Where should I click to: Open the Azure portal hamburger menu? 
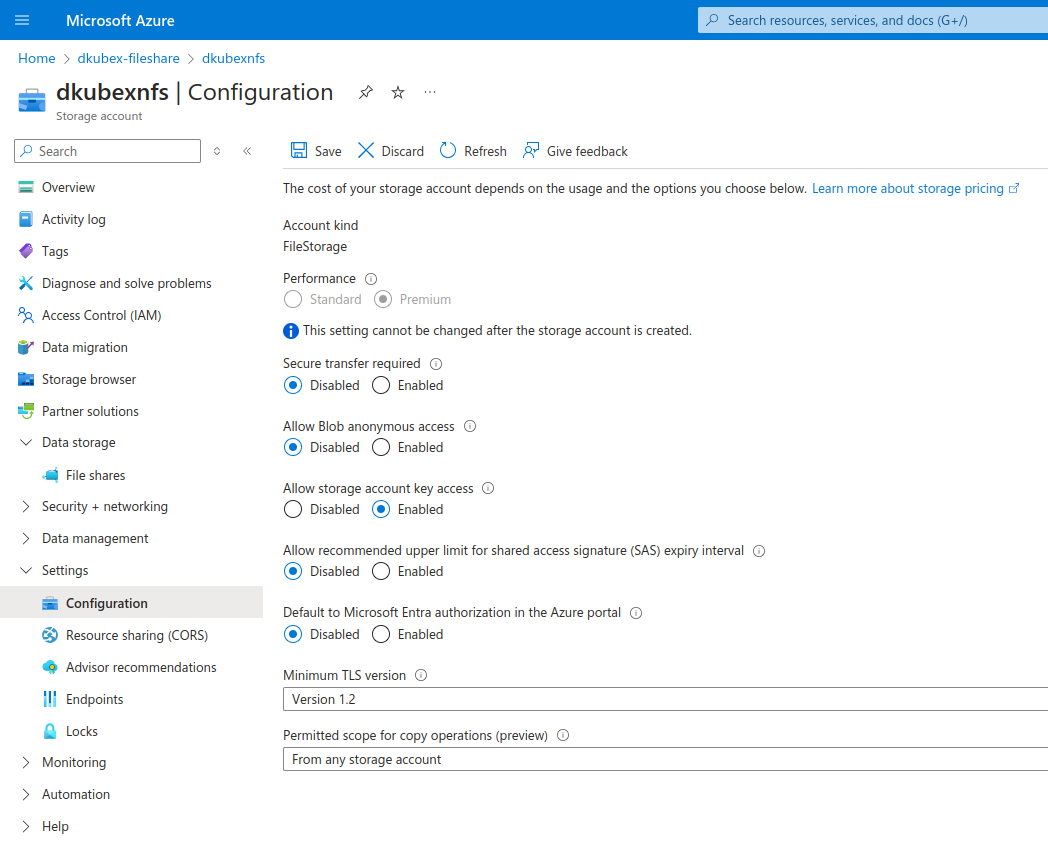click(22, 20)
